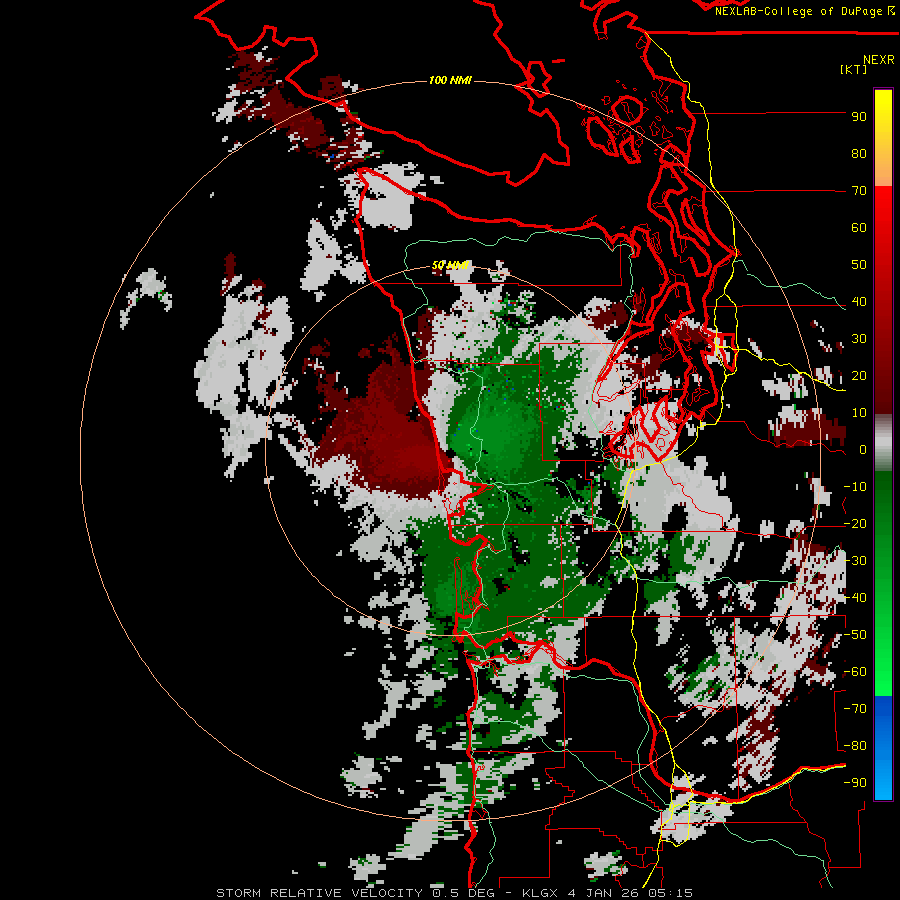
Task: Click the -70 value on velocity scale
Action: pos(855,709)
